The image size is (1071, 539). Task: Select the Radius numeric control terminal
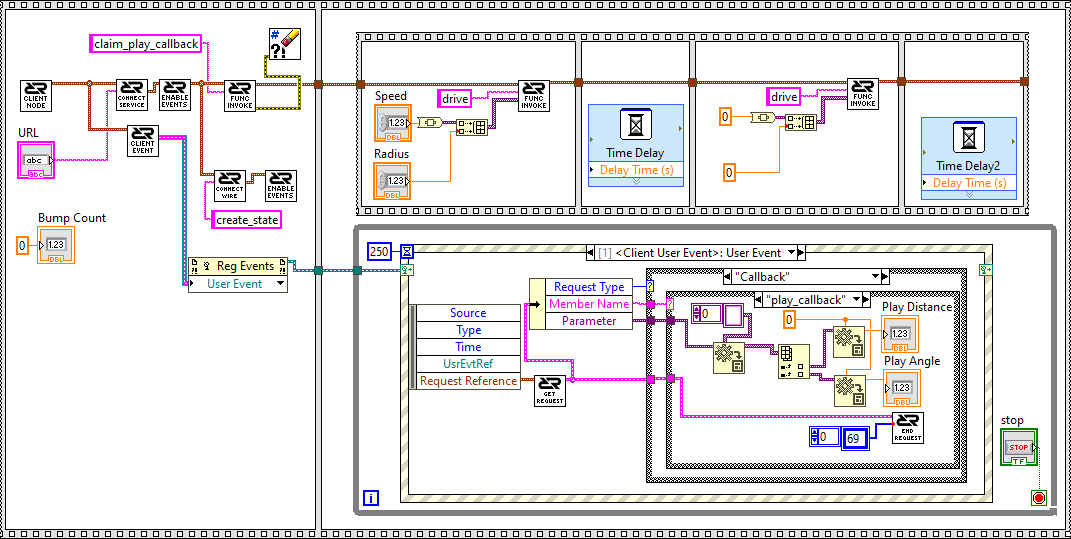point(393,181)
